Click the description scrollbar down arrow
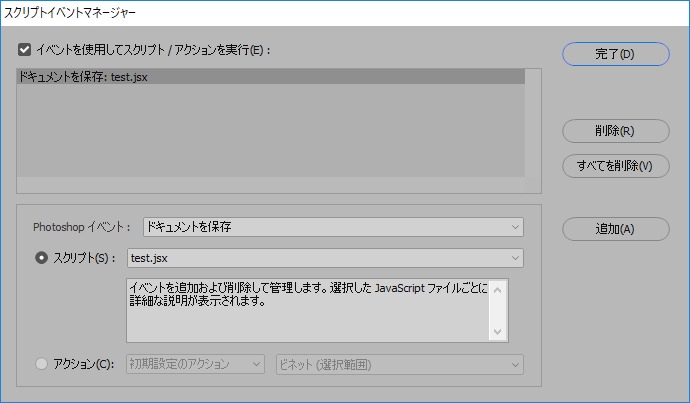 499,332
